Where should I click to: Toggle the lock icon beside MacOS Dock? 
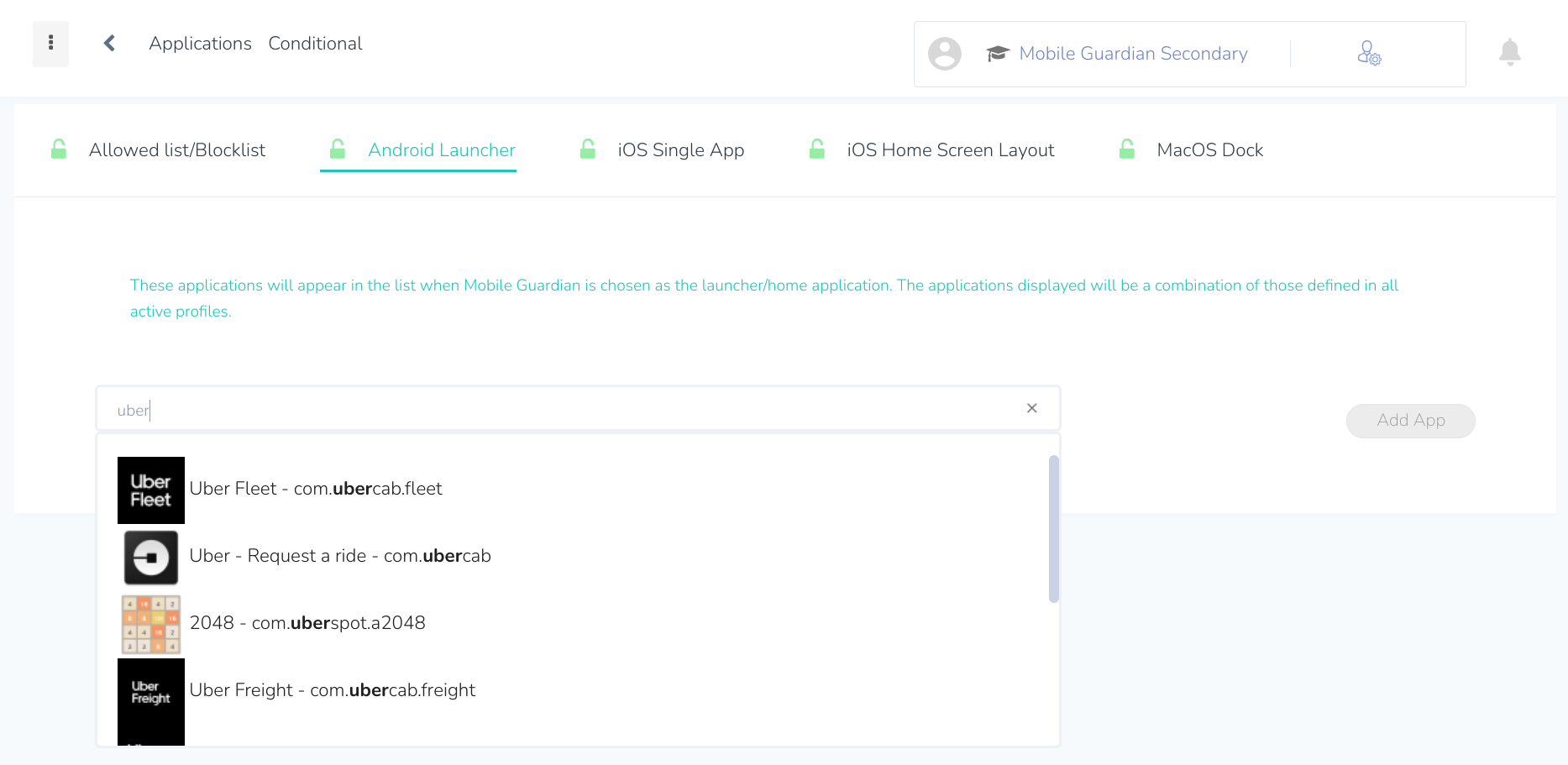coord(1127,149)
